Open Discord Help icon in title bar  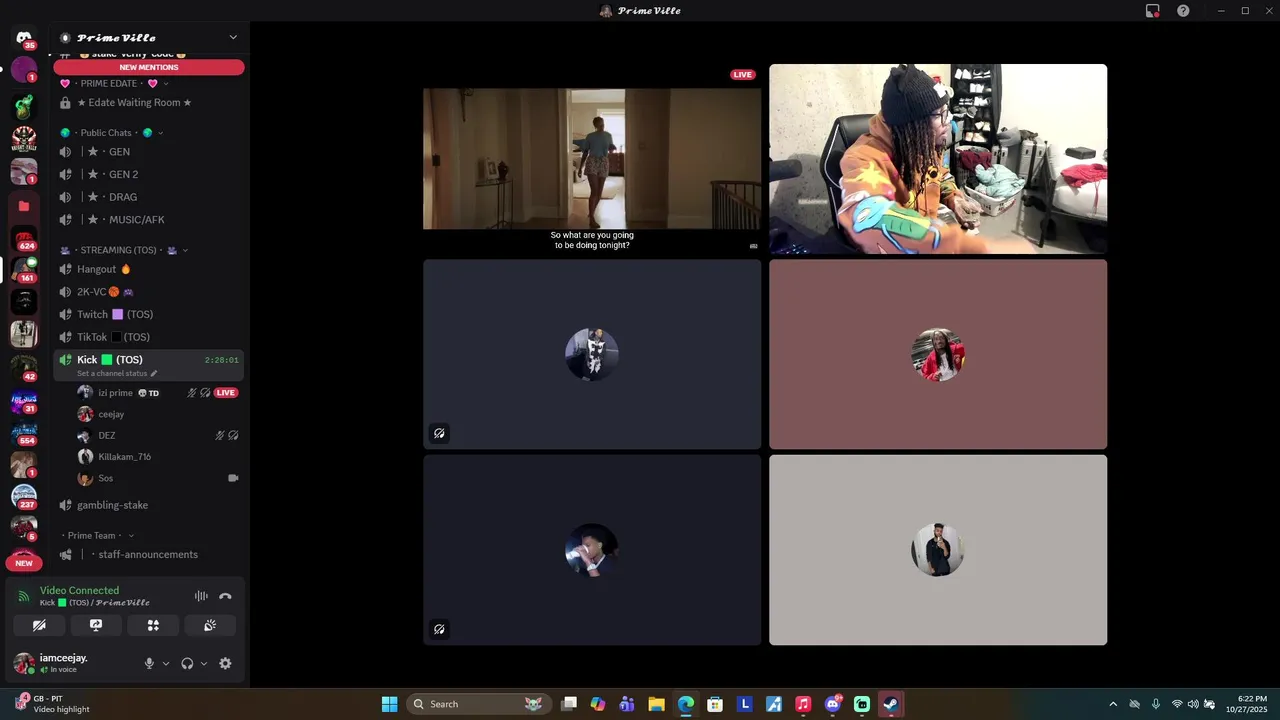tap(1183, 11)
